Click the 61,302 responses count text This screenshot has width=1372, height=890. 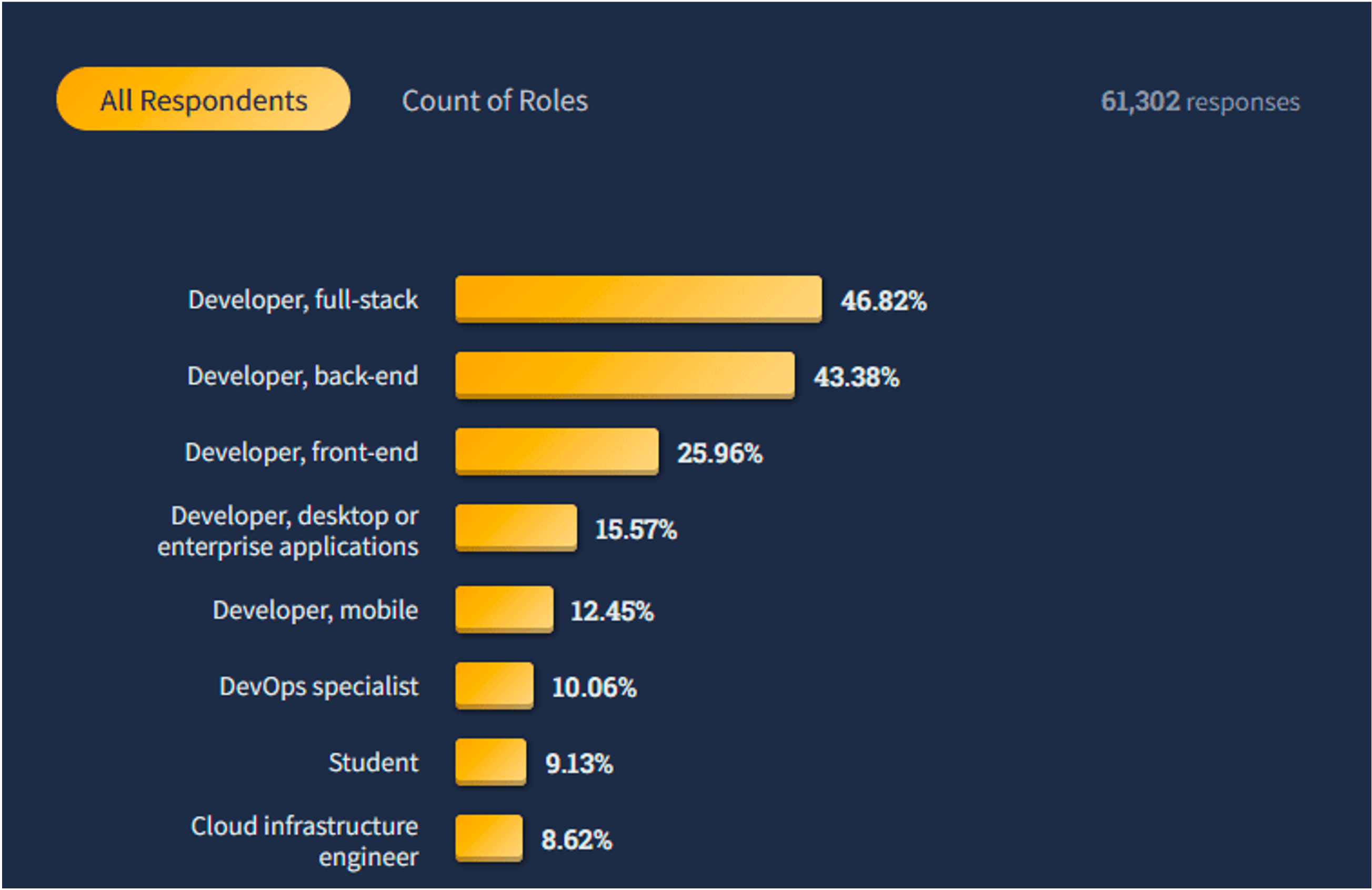click(1200, 102)
